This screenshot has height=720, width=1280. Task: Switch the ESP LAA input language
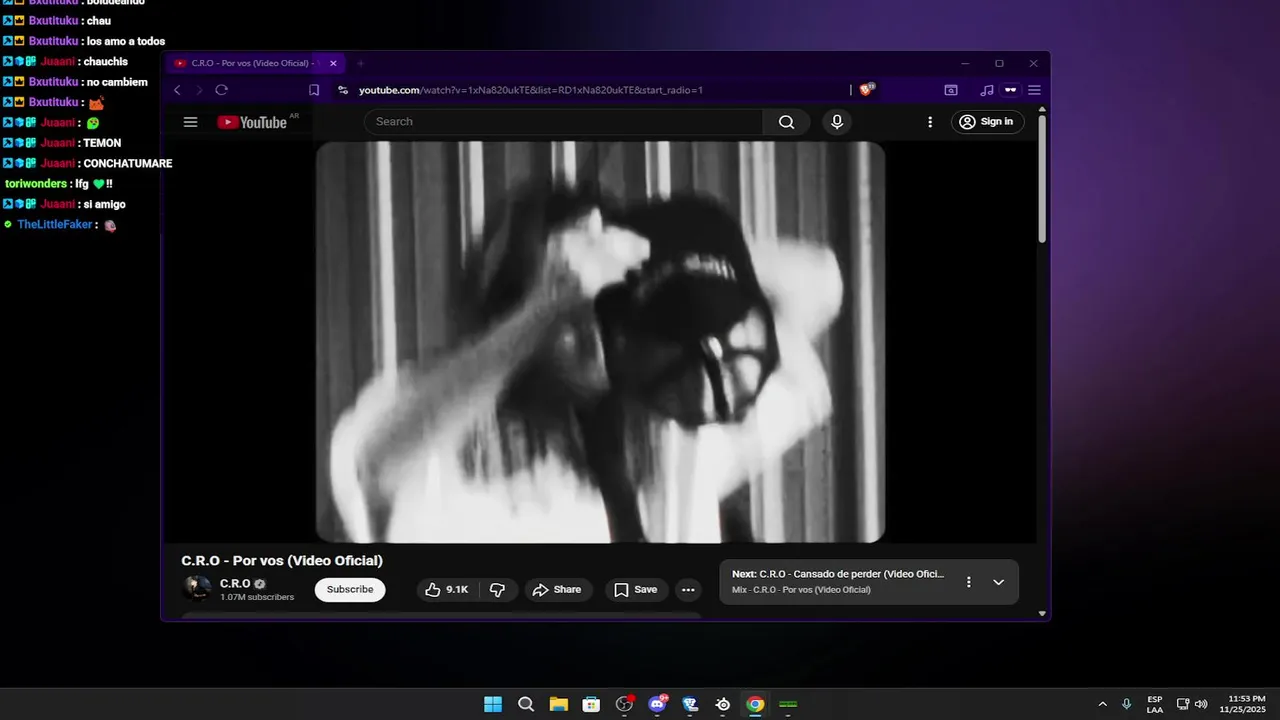click(x=1155, y=704)
